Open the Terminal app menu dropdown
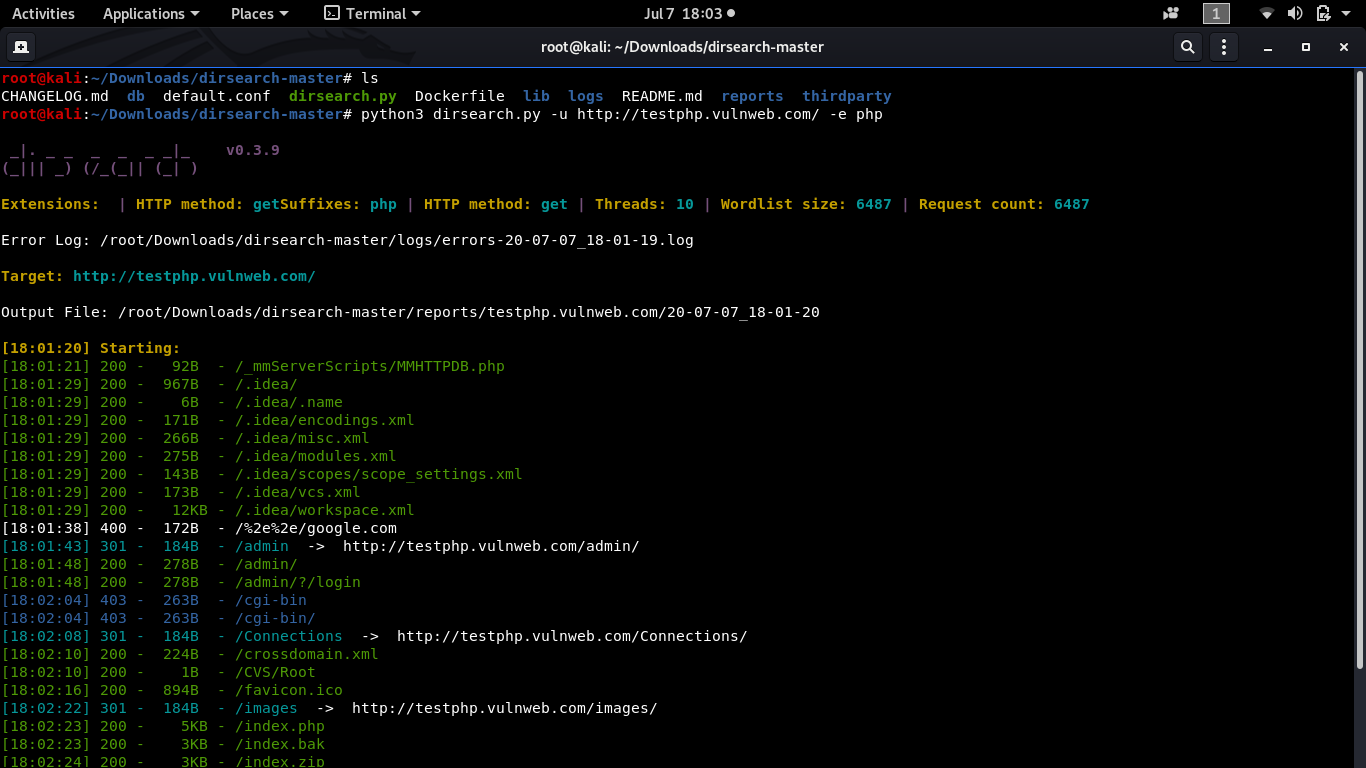 coord(373,14)
